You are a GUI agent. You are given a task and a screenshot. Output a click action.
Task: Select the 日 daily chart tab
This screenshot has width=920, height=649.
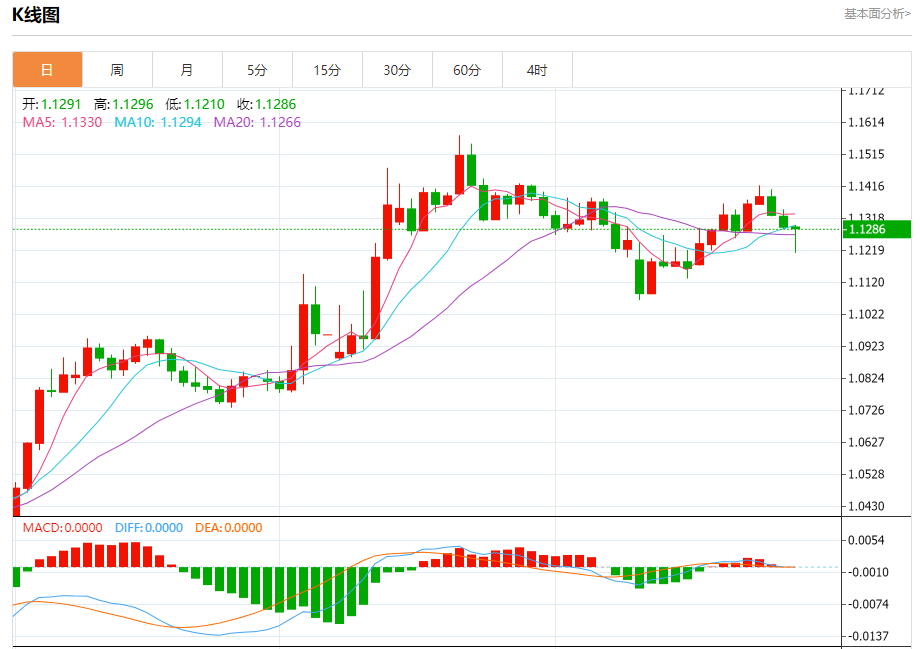coord(48,70)
